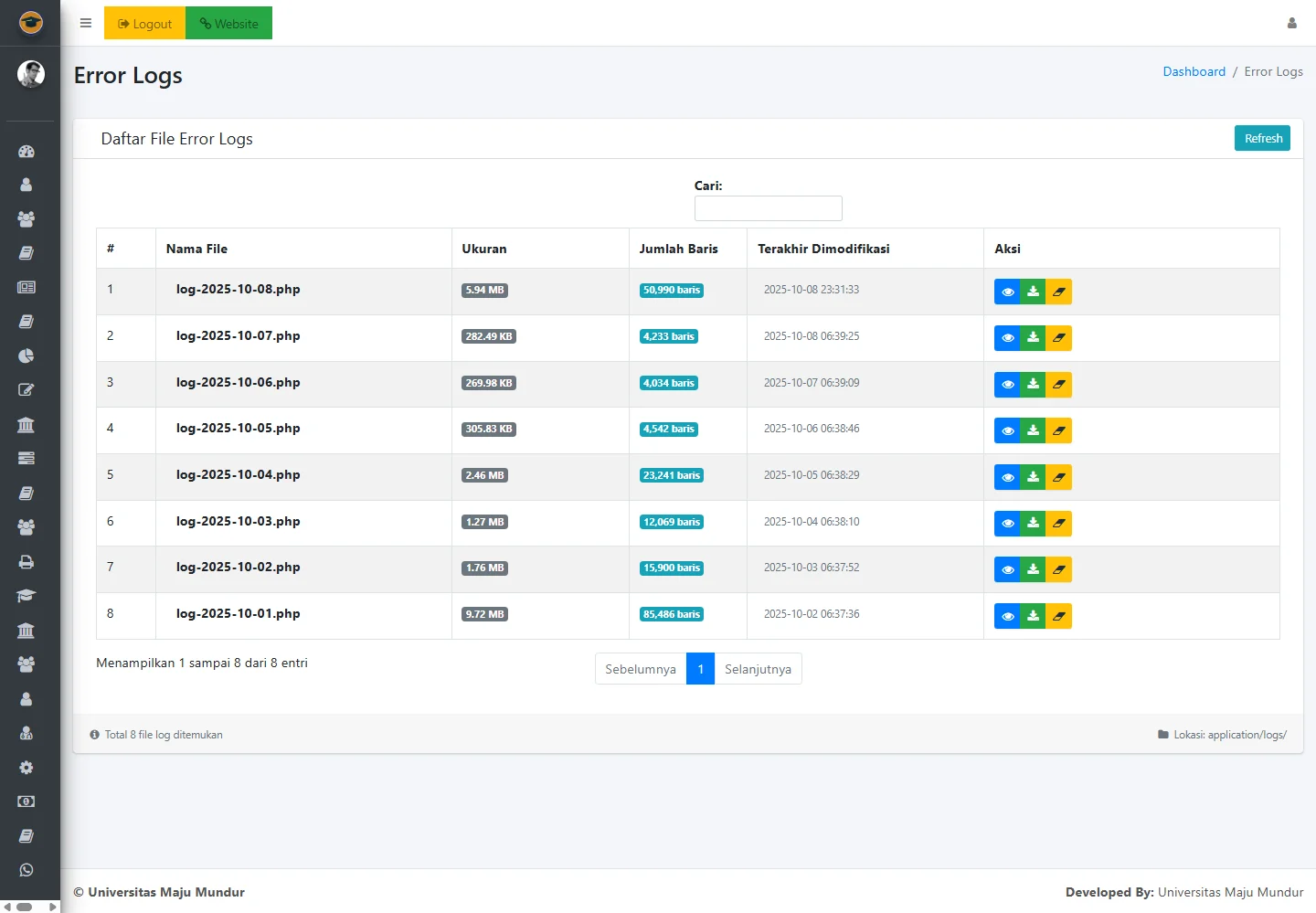View log-2025-10-05.php contents
This screenshot has height=913, width=1316.
(x=1007, y=430)
